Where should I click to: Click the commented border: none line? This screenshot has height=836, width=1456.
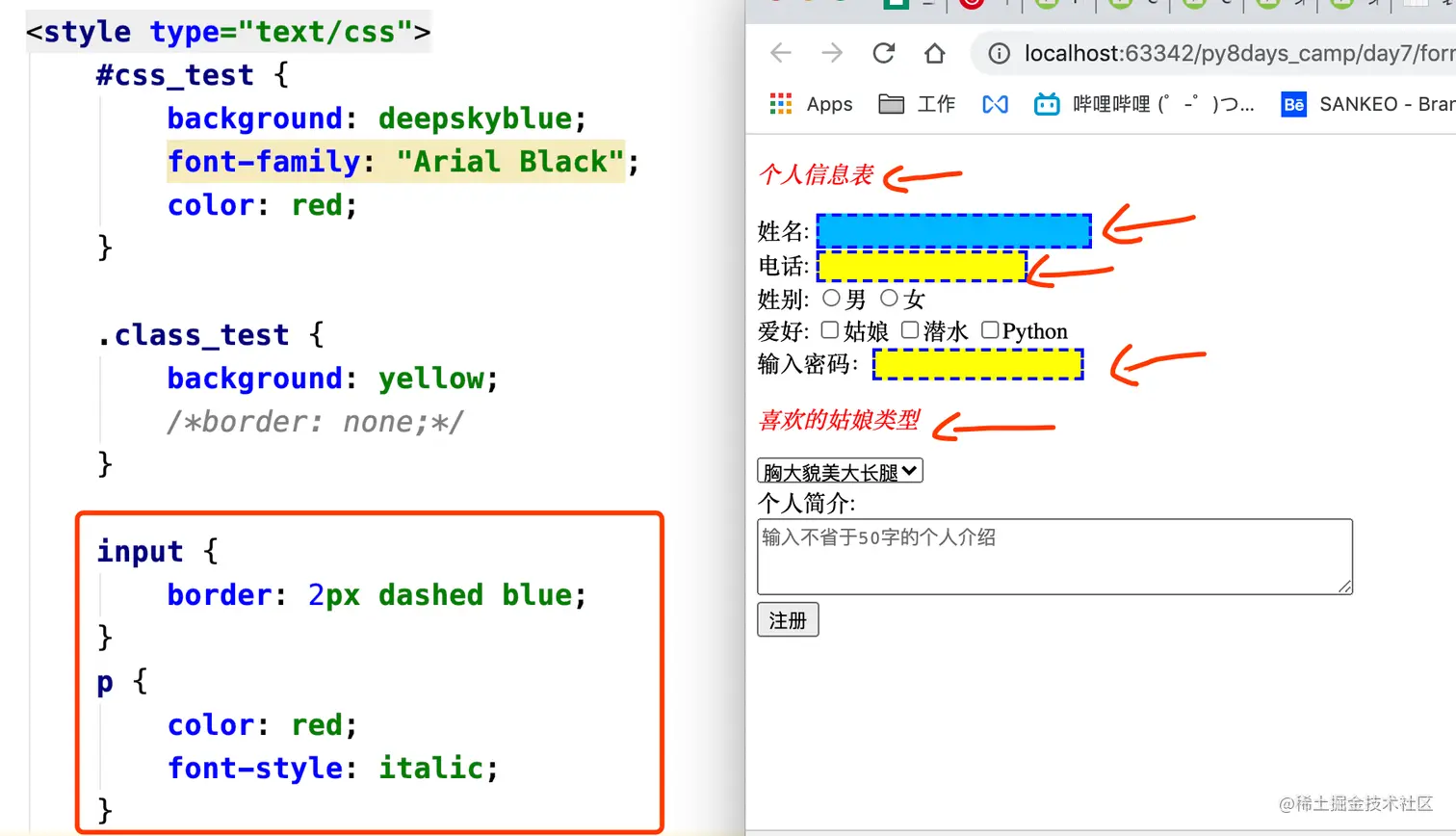(x=315, y=422)
